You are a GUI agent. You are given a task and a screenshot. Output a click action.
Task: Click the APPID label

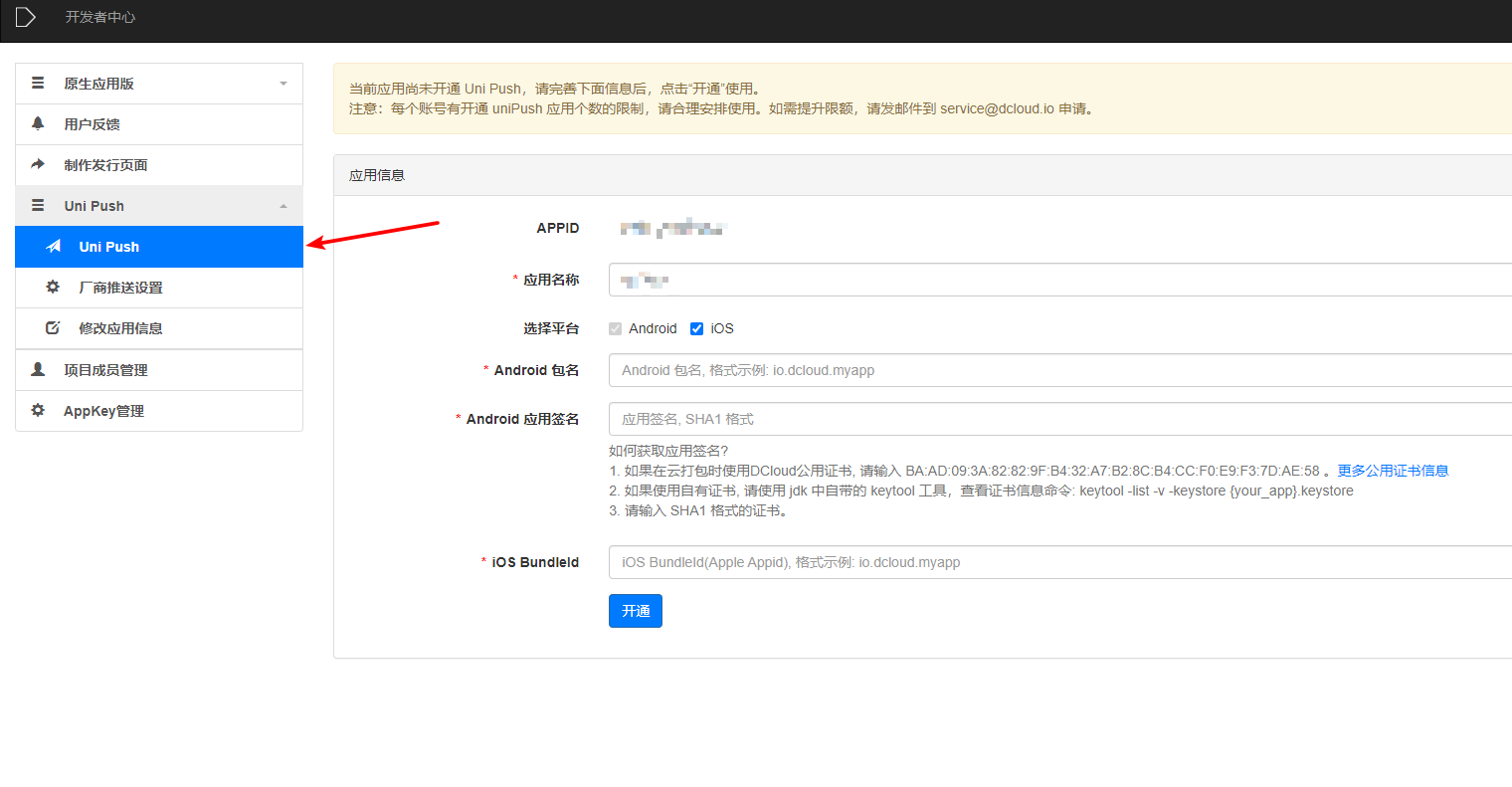point(558,228)
